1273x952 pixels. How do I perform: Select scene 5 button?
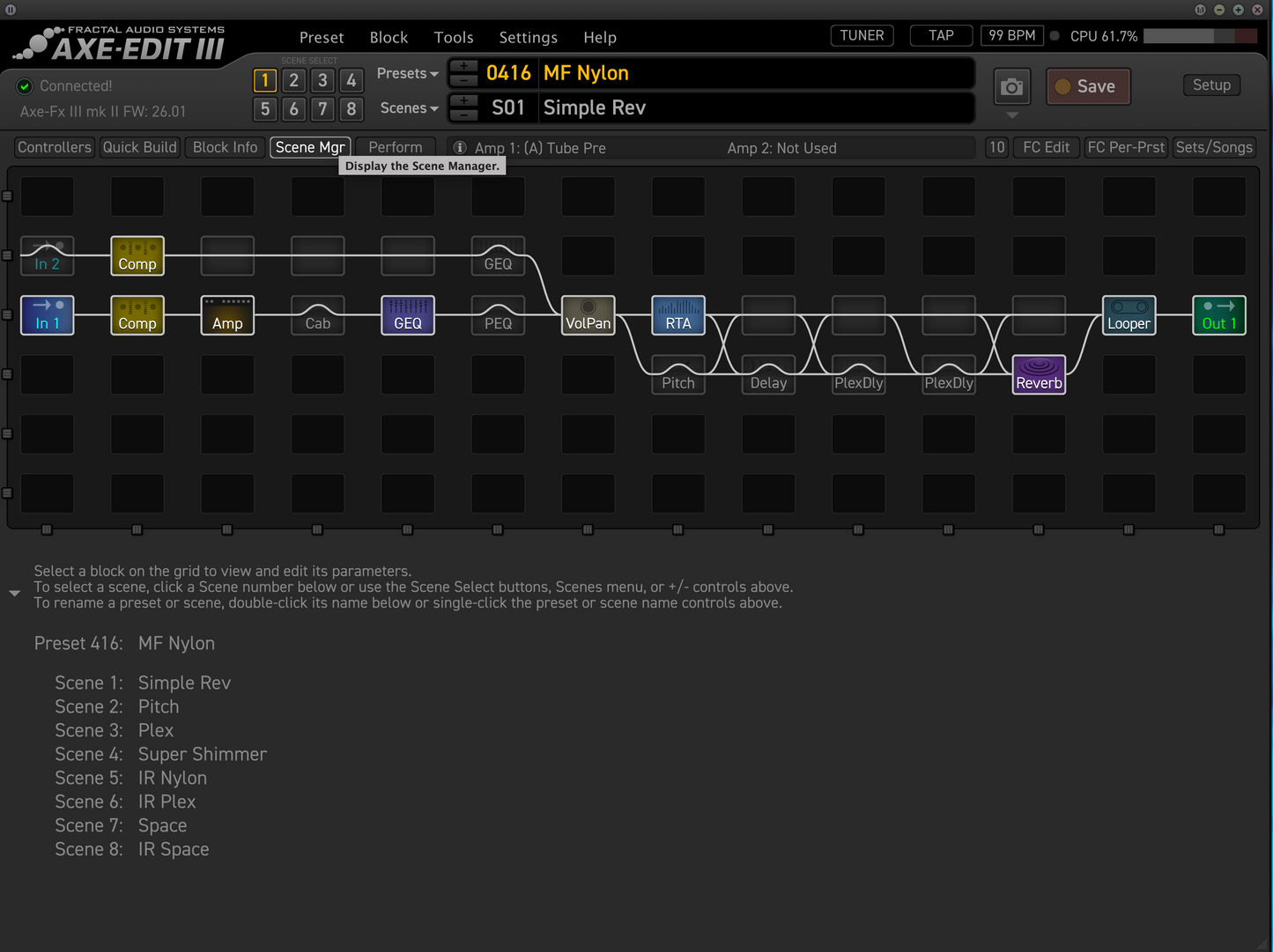tap(265, 109)
